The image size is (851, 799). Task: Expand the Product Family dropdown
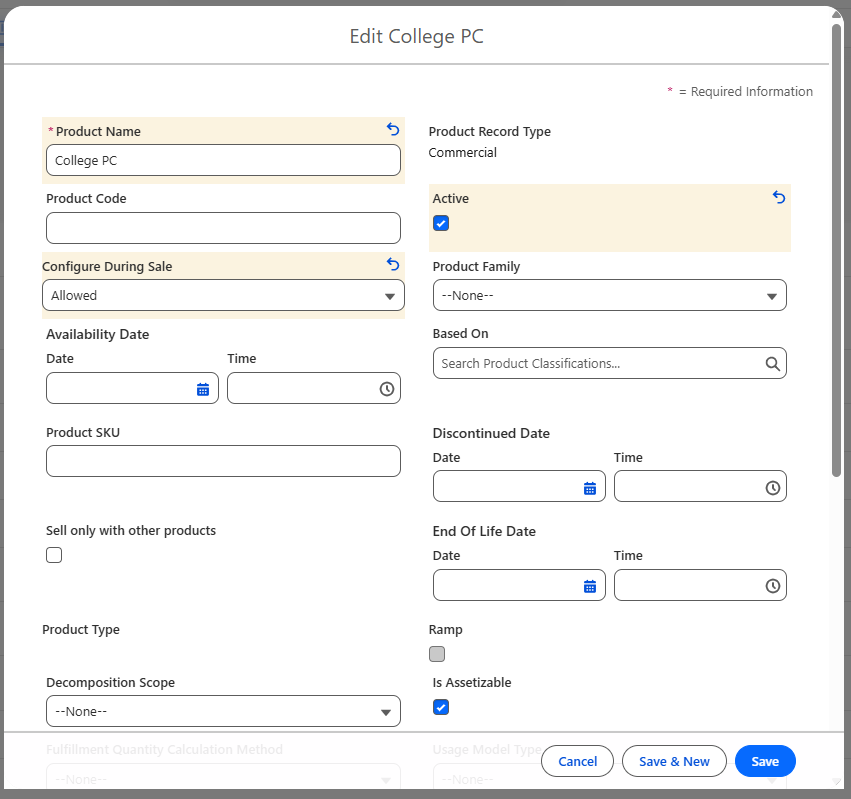pos(609,295)
